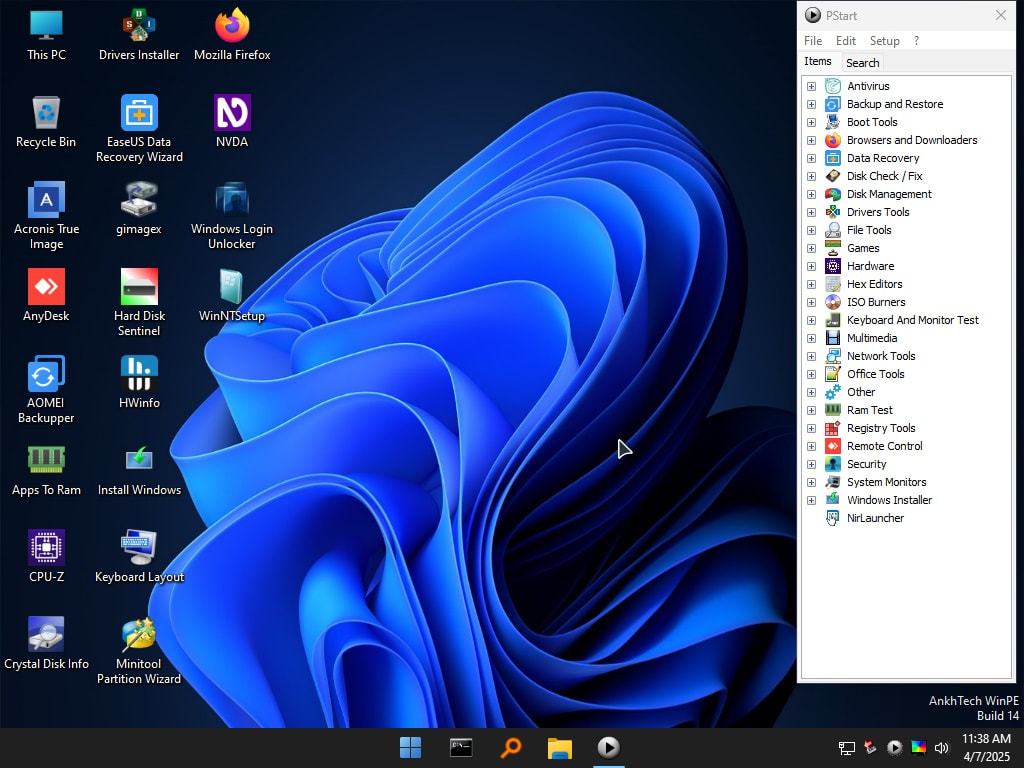The image size is (1024, 768).
Task: Click the Hard Disk Sentinel icon
Action: tap(139, 288)
